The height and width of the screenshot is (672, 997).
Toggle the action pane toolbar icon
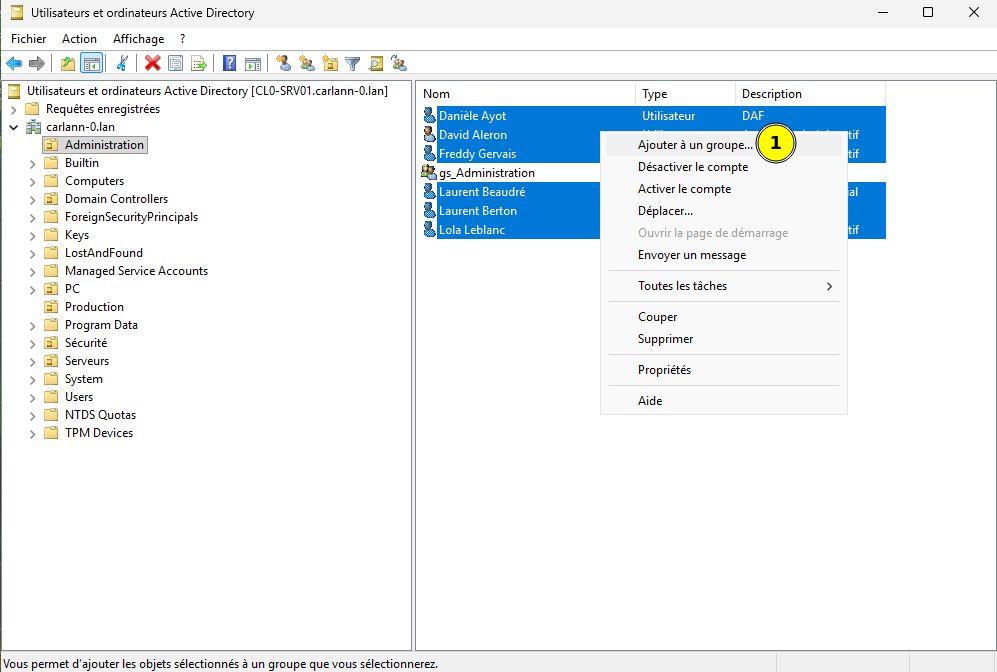pyautogui.click(x=253, y=64)
